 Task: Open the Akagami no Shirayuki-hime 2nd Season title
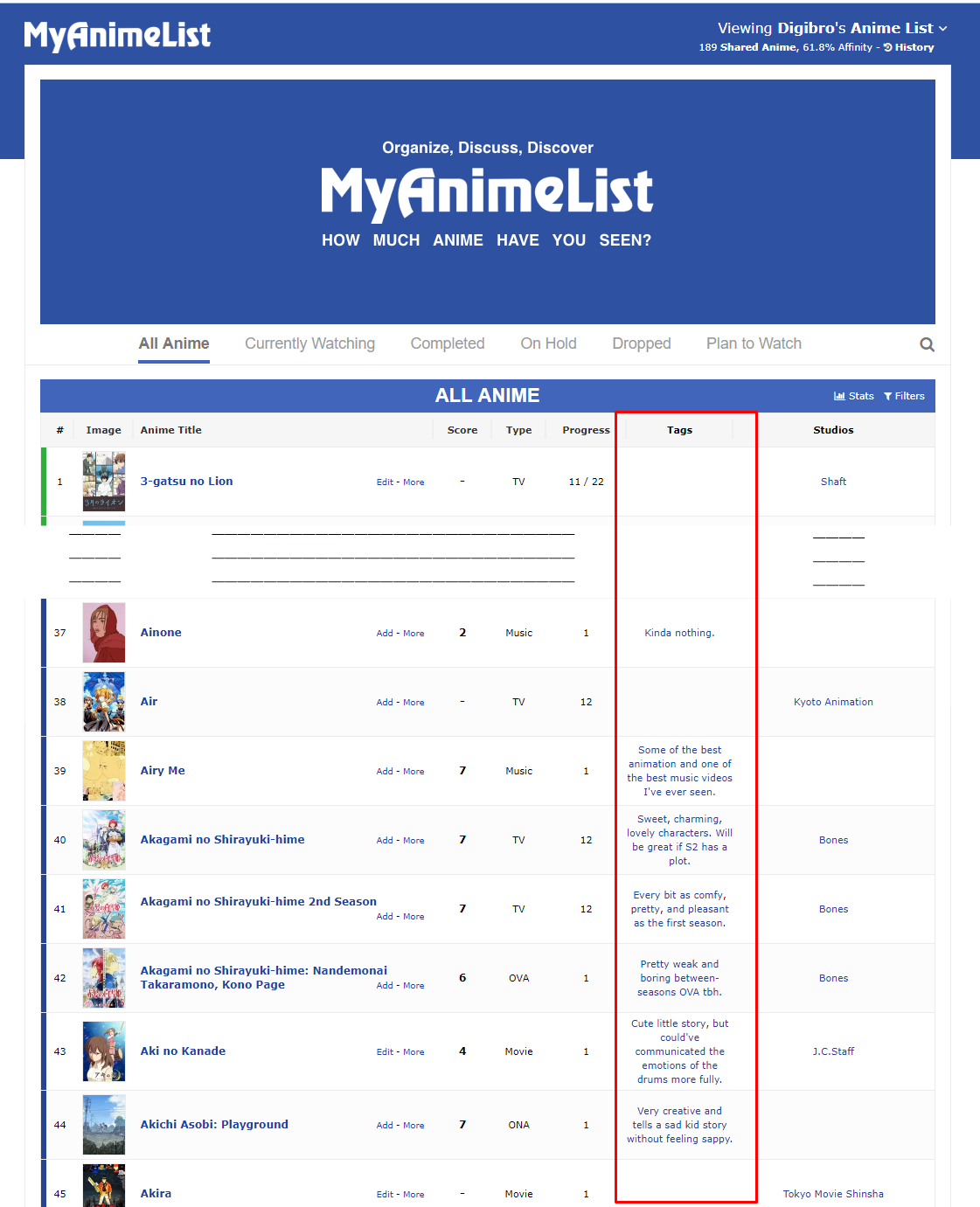[x=258, y=901]
